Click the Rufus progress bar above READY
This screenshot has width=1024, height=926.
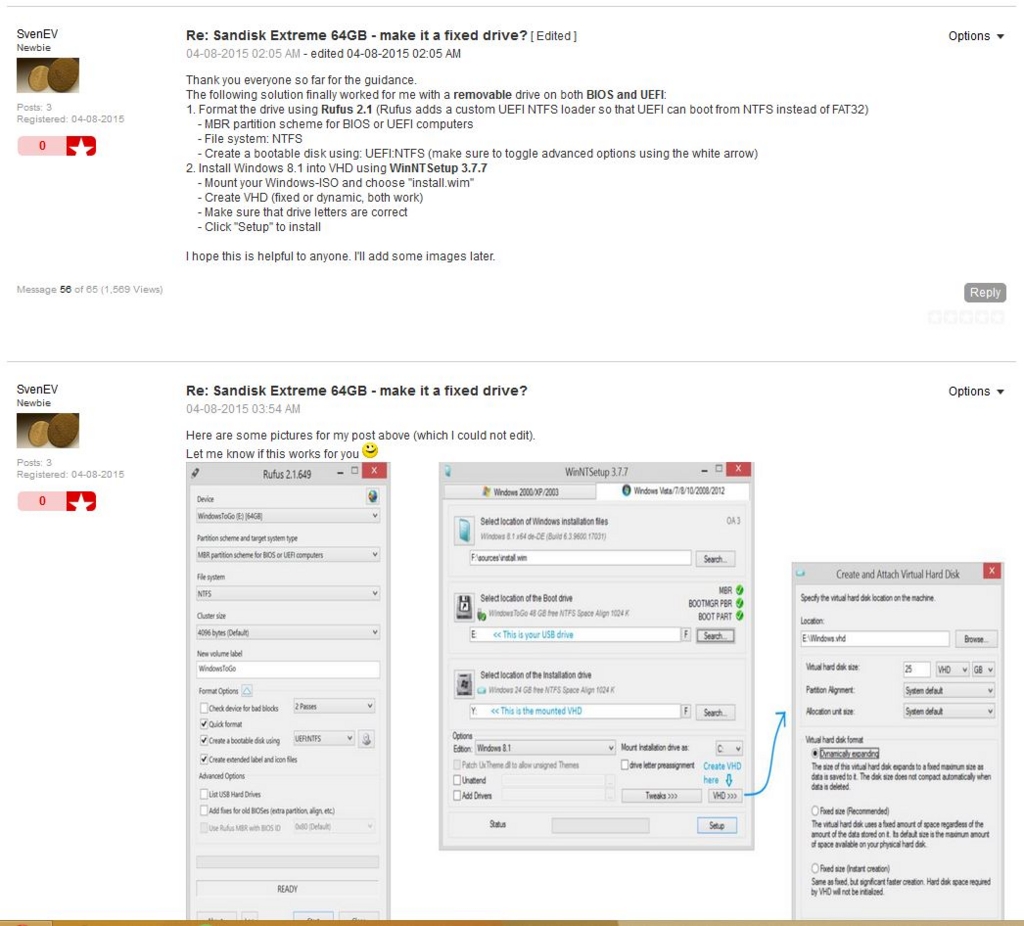pyautogui.click(x=287, y=862)
